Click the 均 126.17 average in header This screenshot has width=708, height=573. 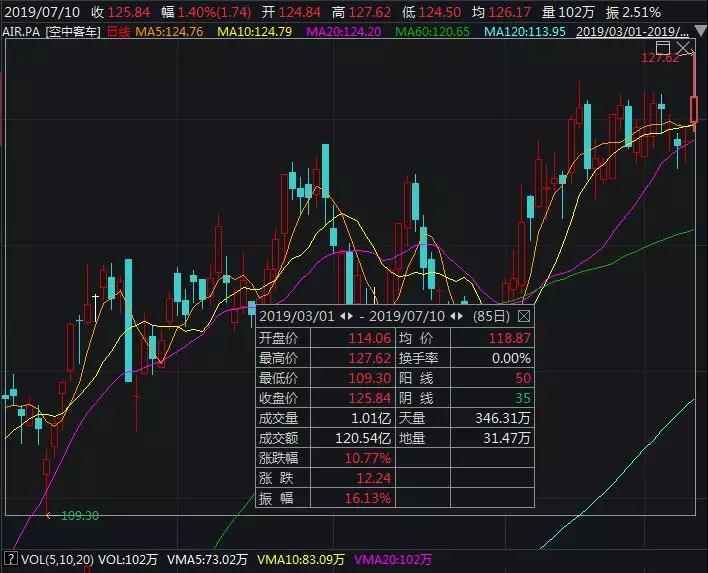501,12
